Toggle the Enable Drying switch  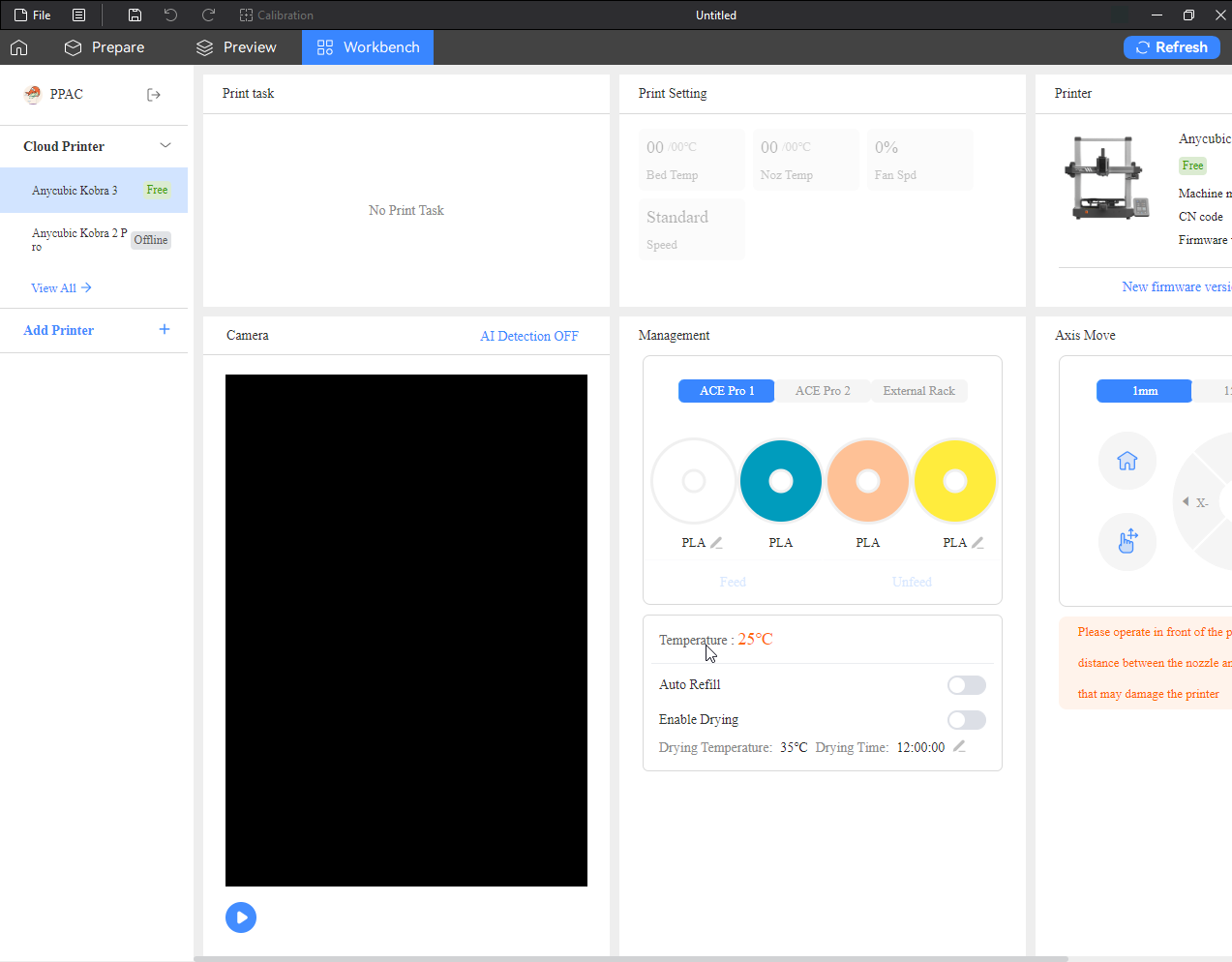click(967, 720)
